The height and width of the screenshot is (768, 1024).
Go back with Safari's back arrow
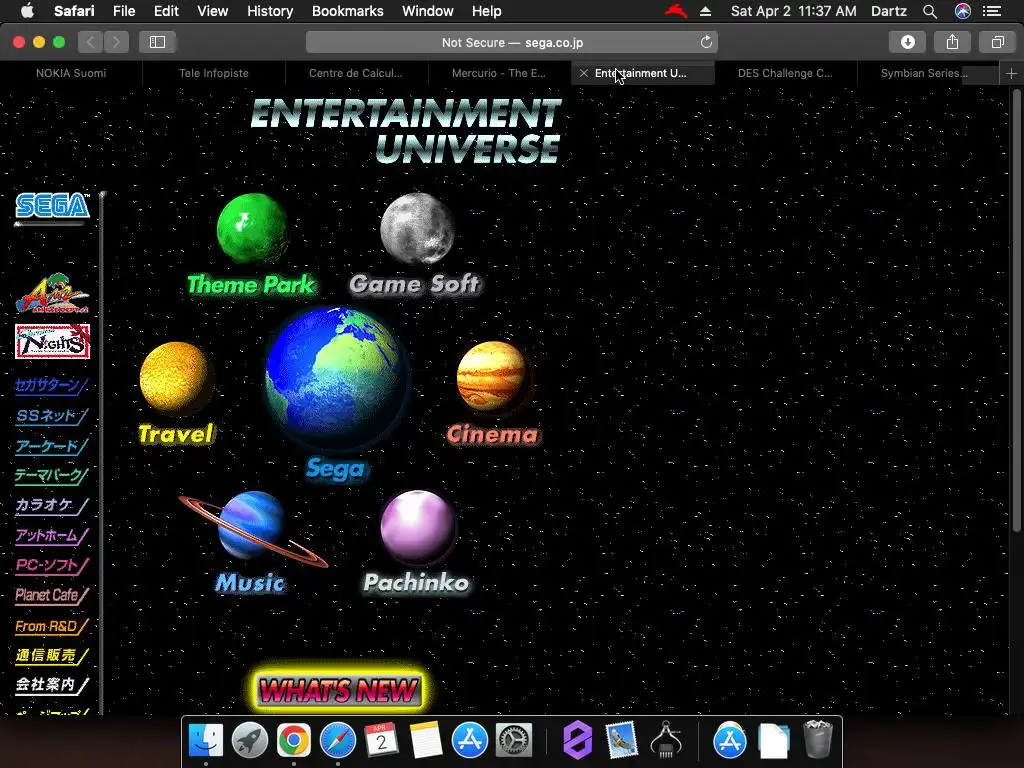click(90, 42)
